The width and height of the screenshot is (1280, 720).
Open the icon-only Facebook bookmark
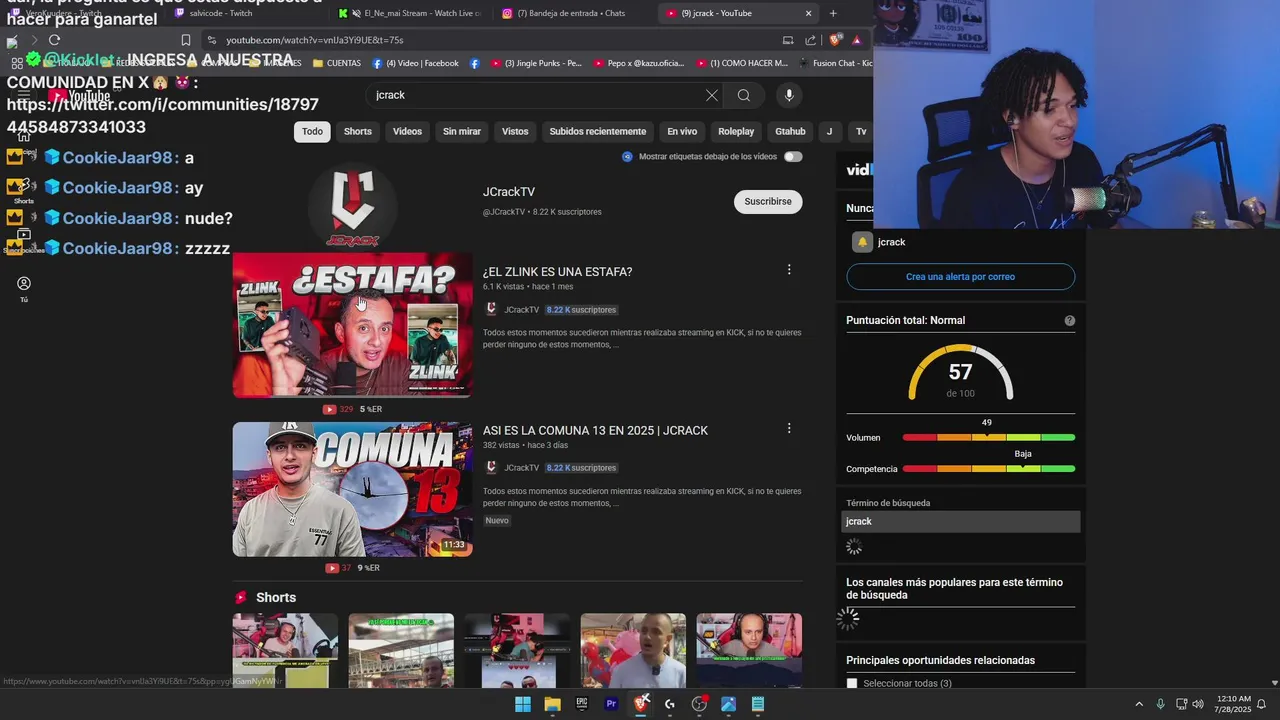tap(474, 63)
